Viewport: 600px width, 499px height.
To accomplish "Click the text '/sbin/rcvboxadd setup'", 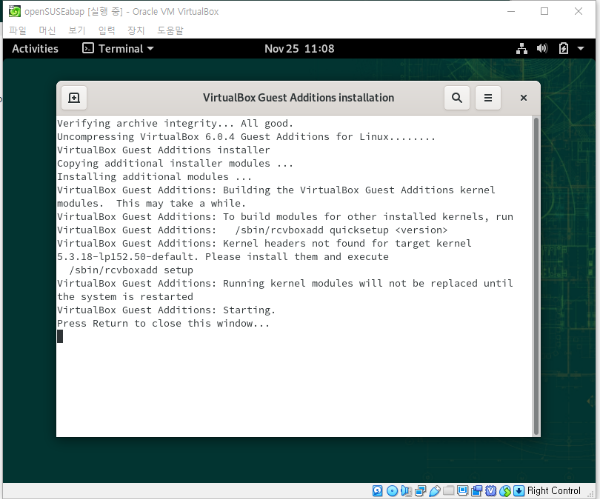I will click(131, 270).
